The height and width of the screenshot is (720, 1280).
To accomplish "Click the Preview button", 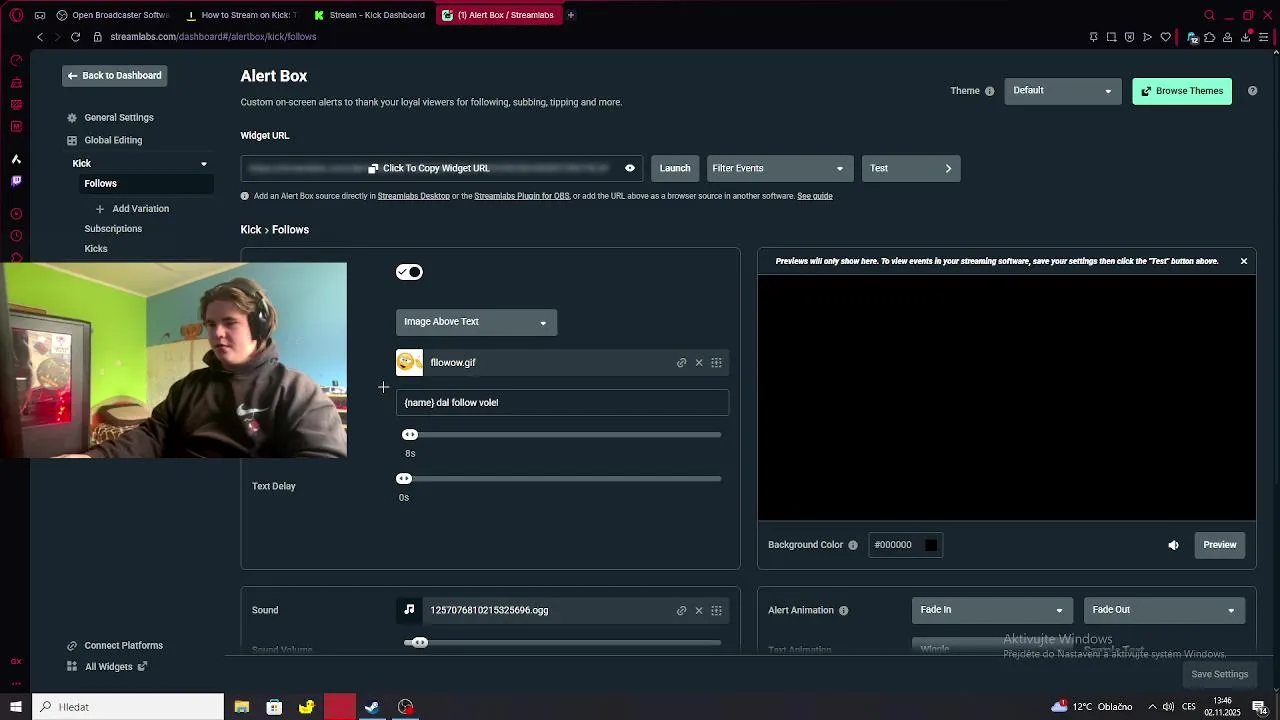I will [1220, 545].
